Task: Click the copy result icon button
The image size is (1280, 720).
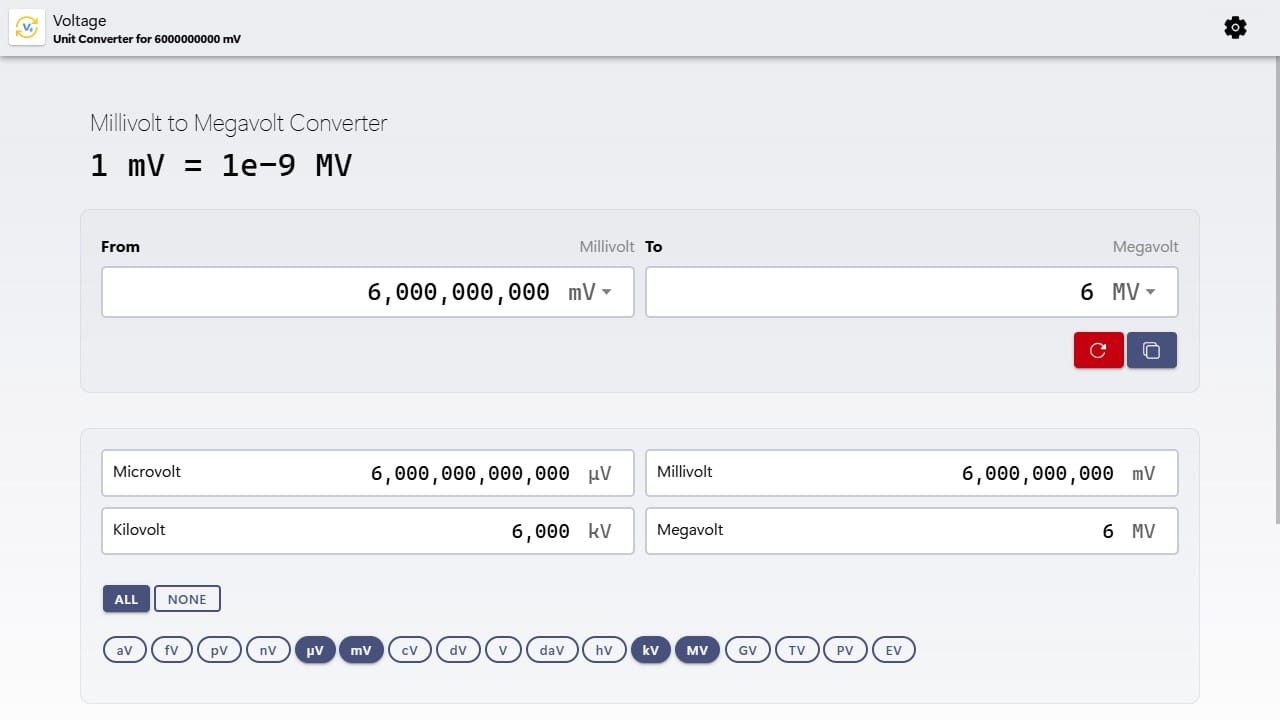Action: tap(1152, 350)
